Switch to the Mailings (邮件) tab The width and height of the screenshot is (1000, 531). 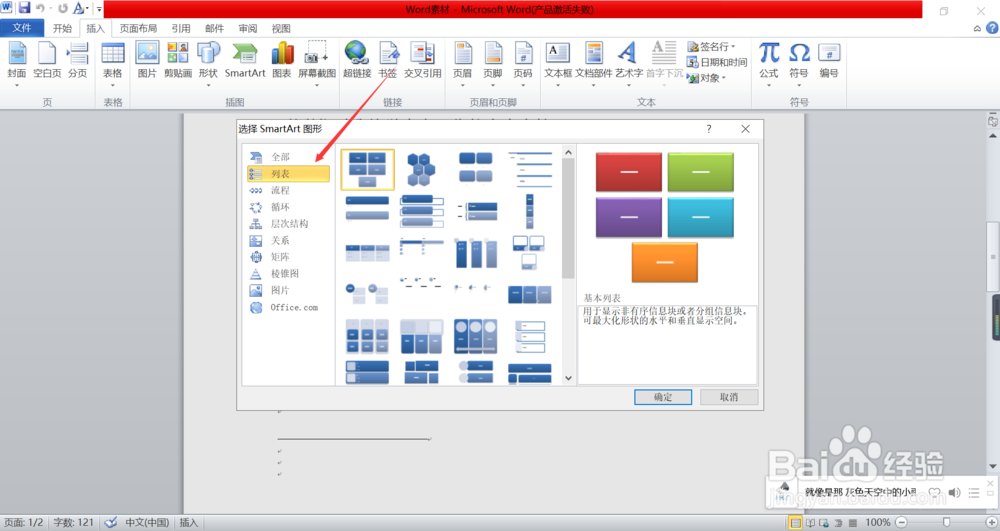[214, 28]
